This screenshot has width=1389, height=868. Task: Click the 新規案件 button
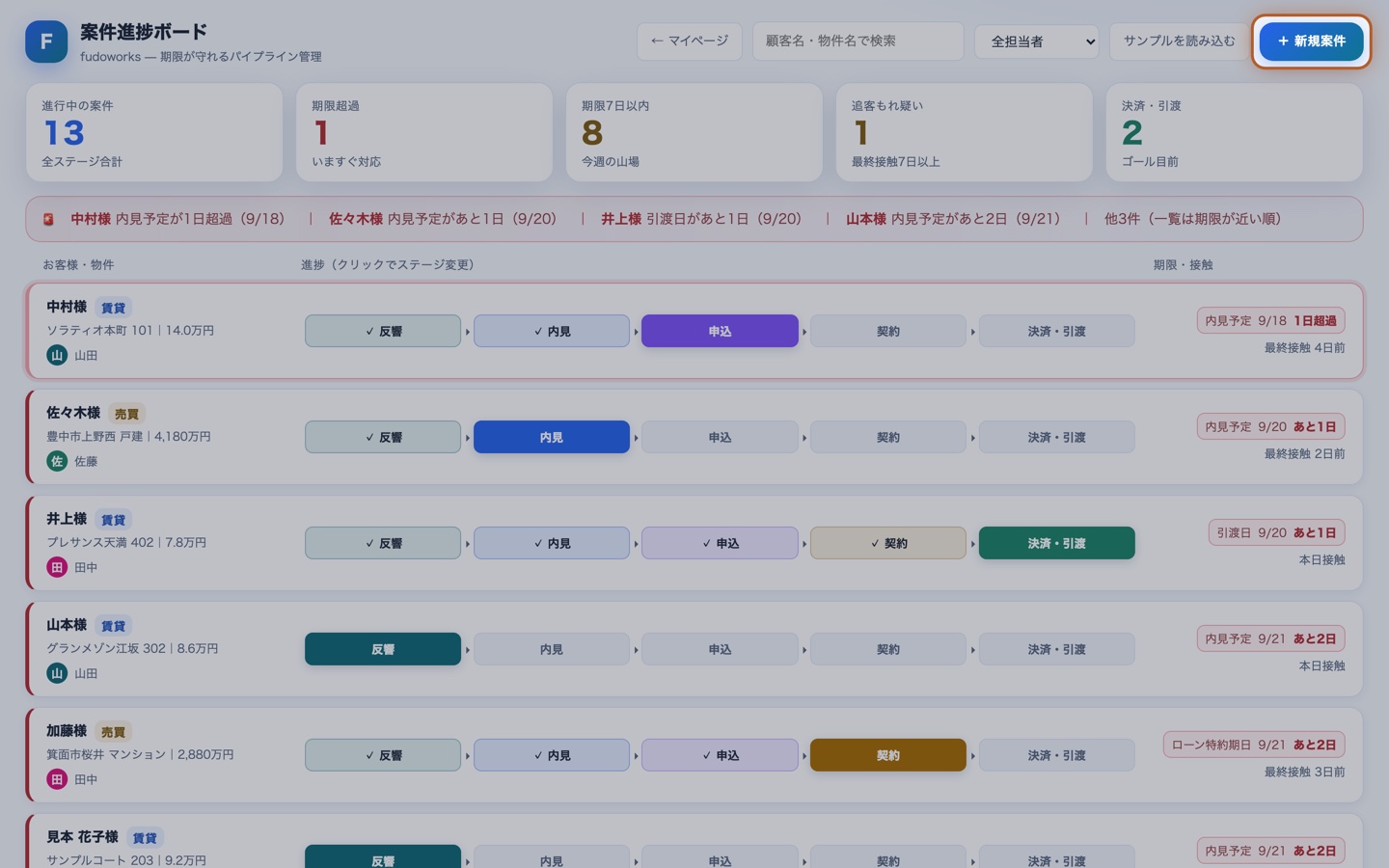click(1311, 41)
